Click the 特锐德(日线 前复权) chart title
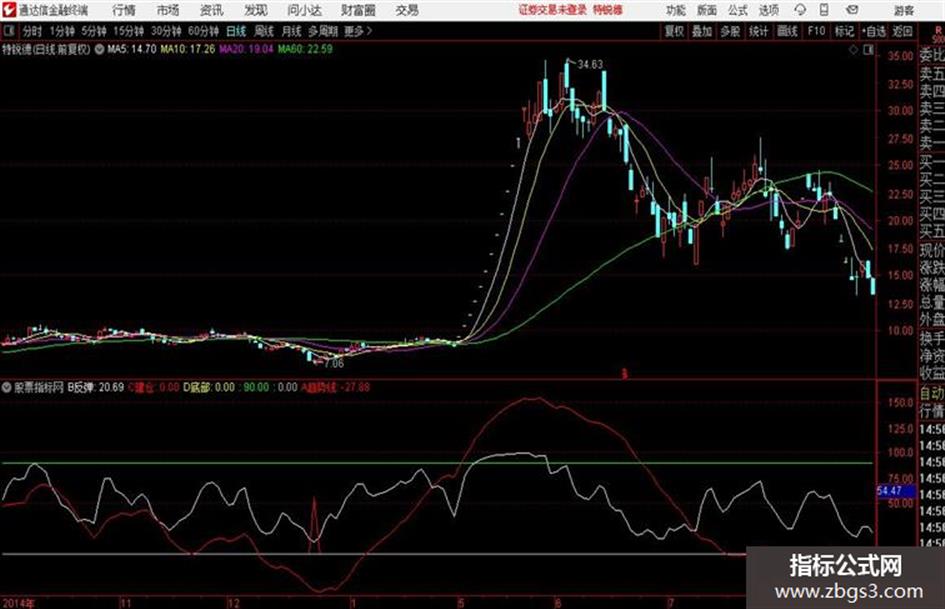This screenshot has height=609, width=945. (x=46, y=49)
